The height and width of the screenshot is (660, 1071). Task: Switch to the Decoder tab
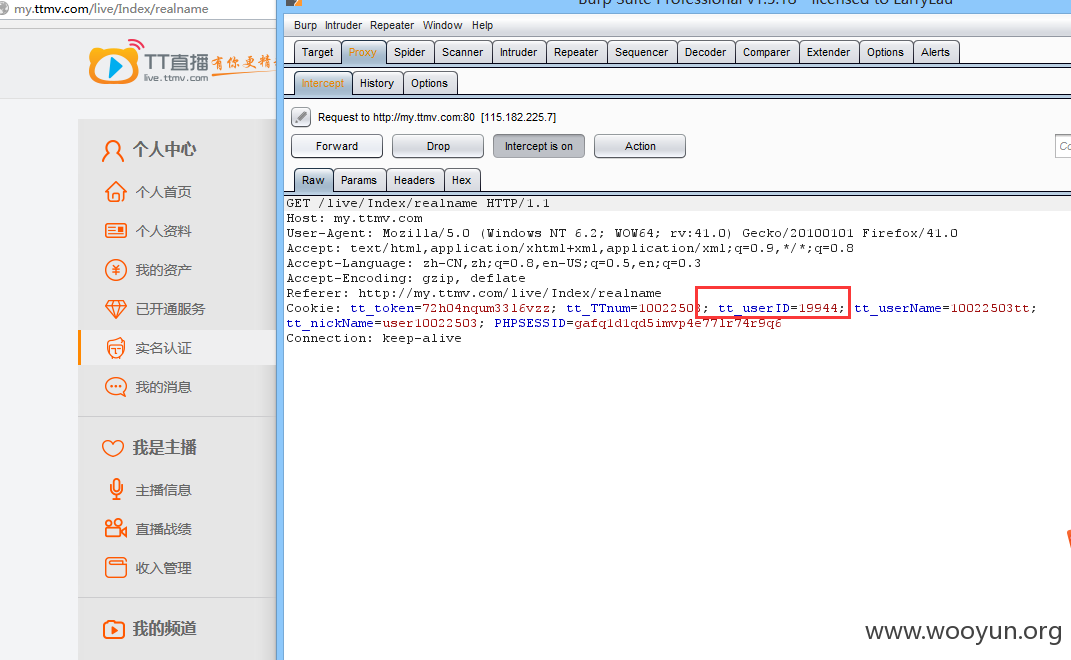pyautogui.click(x=705, y=52)
